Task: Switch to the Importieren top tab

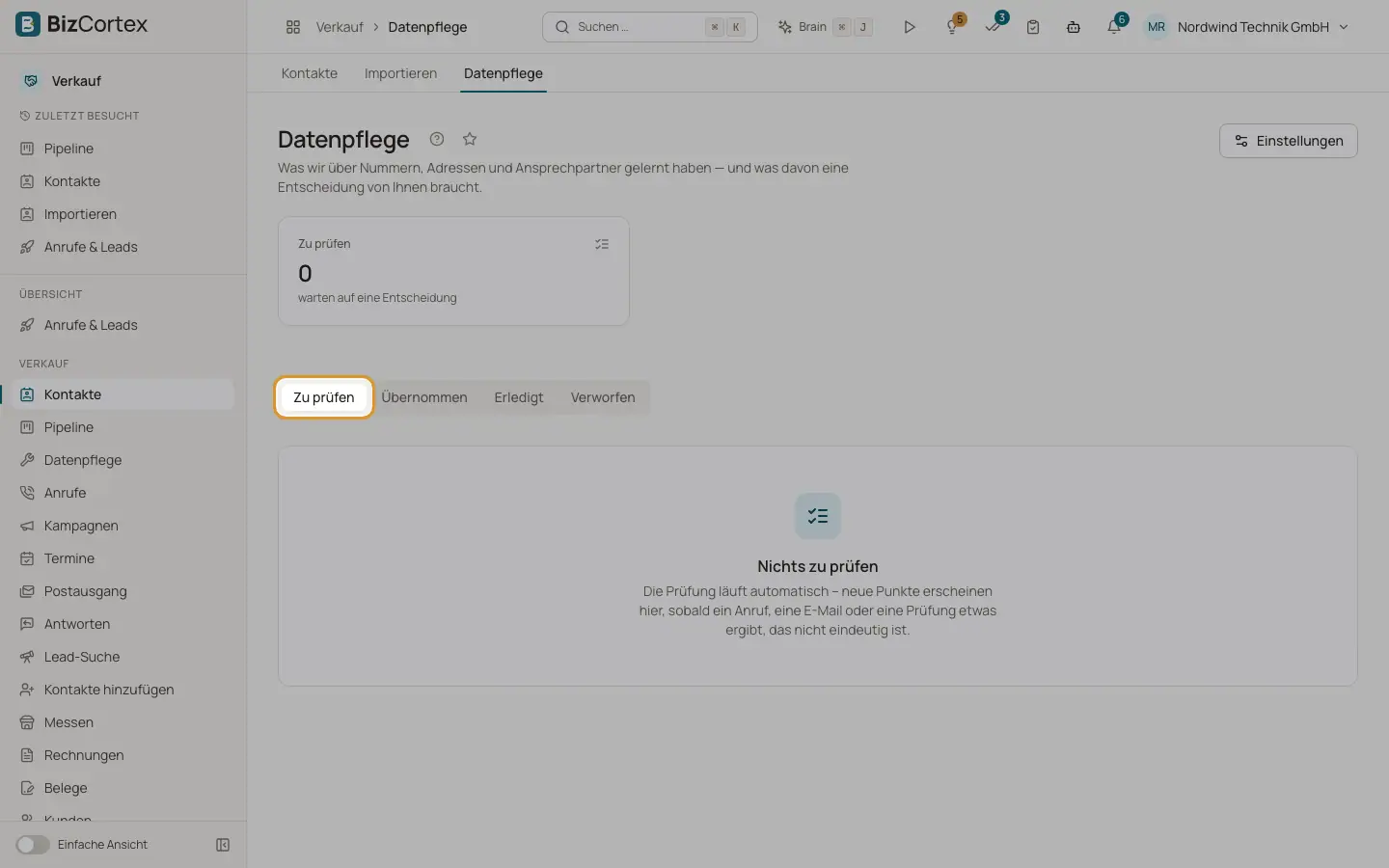Action: (x=400, y=73)
